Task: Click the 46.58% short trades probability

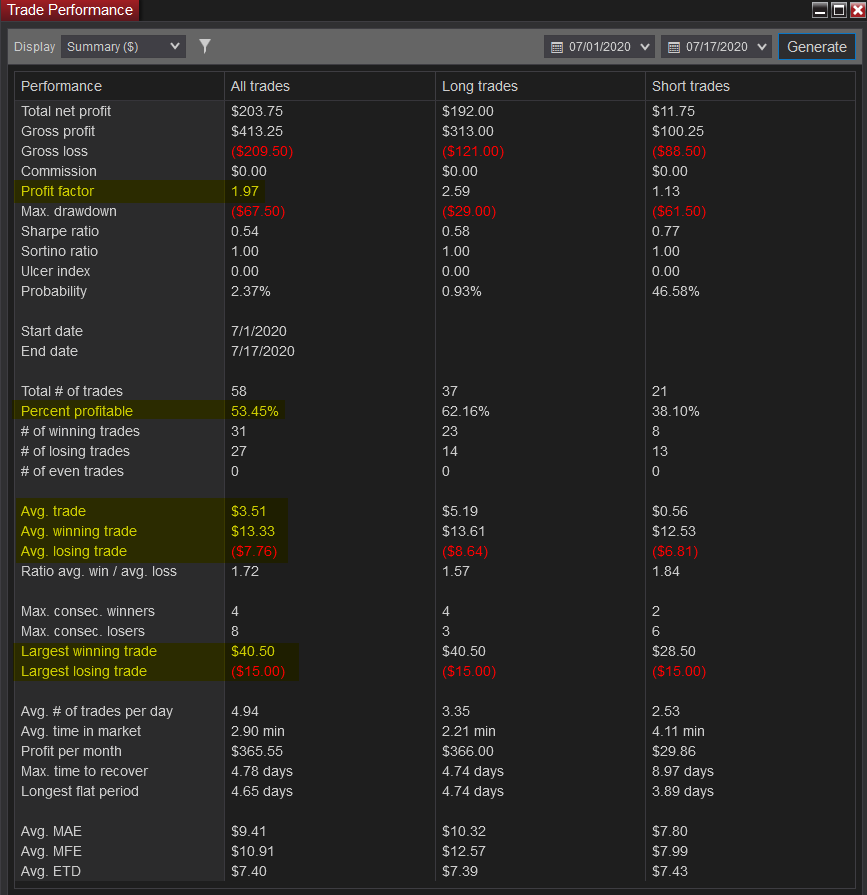Action: (x=675, y=291)
